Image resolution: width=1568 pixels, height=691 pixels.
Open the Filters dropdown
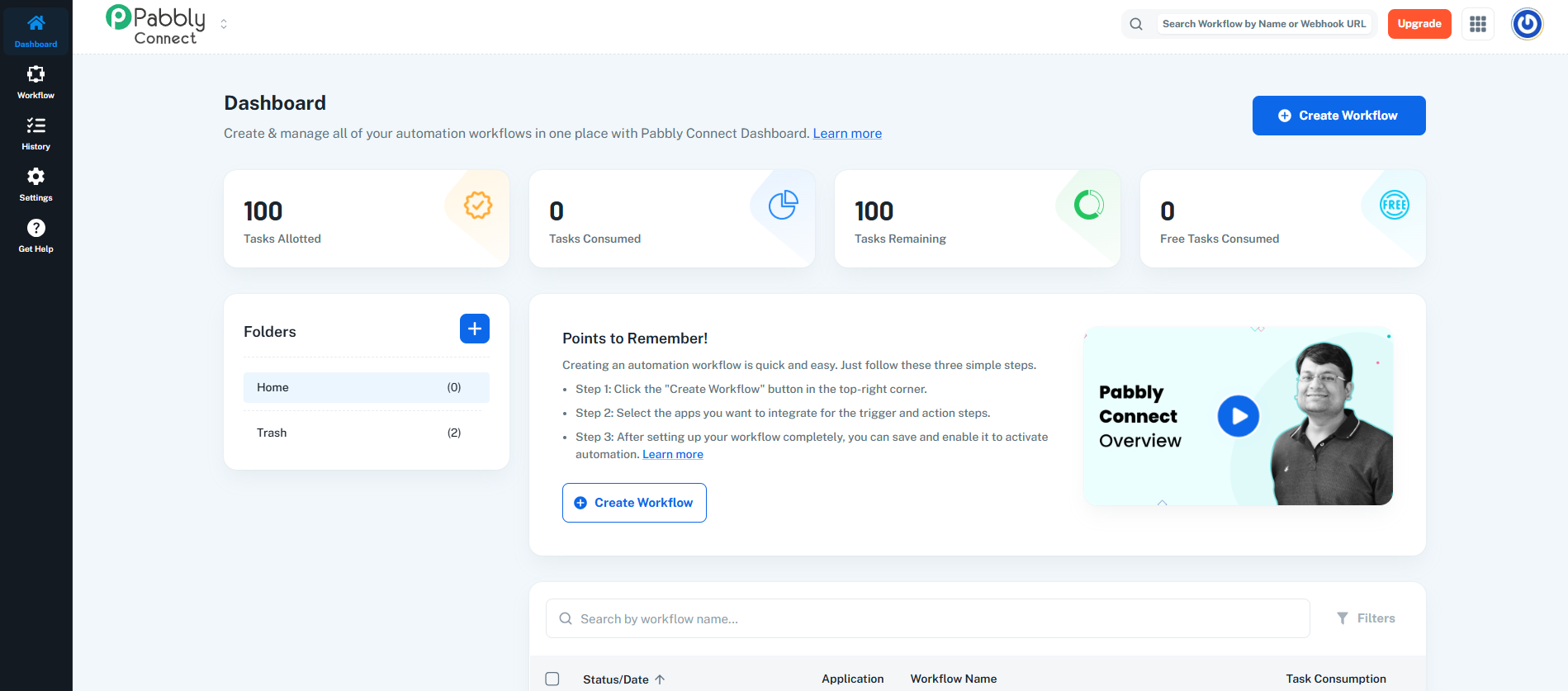[x=1366, y=618]
